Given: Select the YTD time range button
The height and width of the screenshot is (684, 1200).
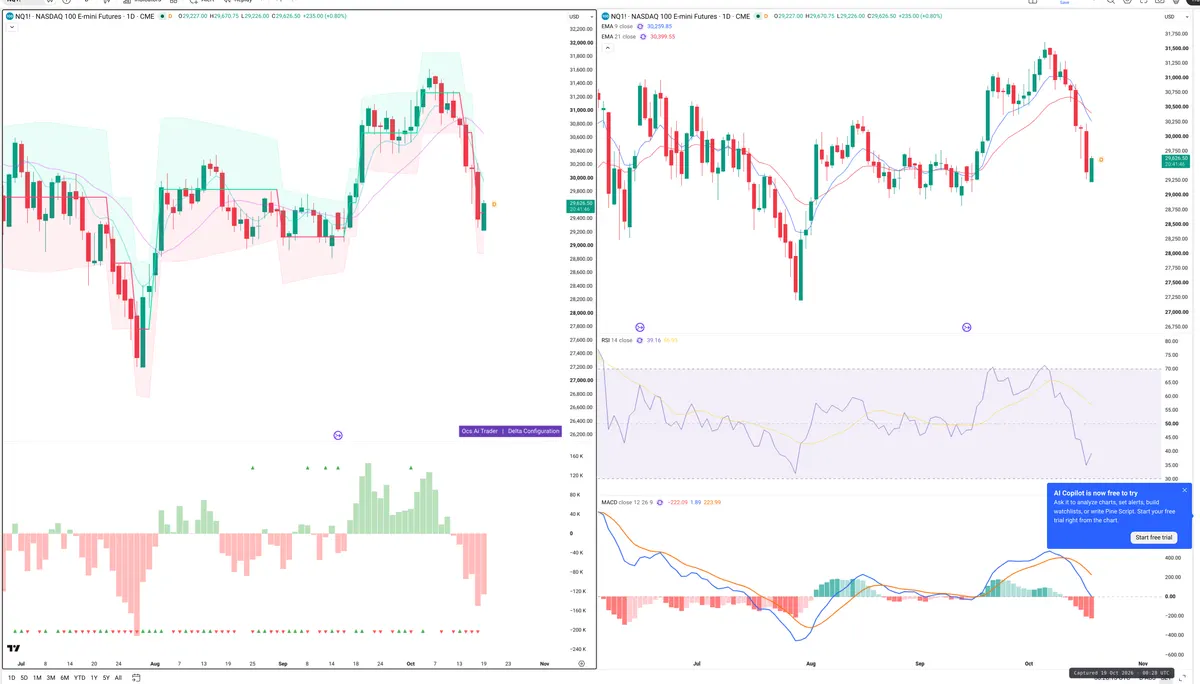Looking at the screenshot, I should pyautogui.click(x=79, y=677).
